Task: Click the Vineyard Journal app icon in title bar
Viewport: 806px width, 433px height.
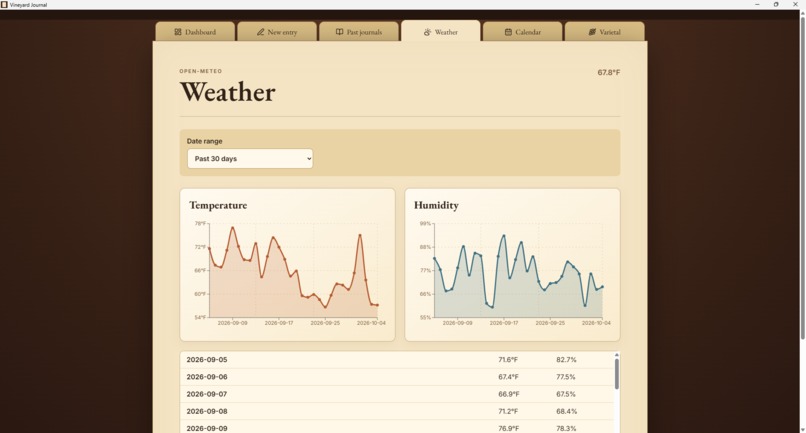Action: click(4, 5)
